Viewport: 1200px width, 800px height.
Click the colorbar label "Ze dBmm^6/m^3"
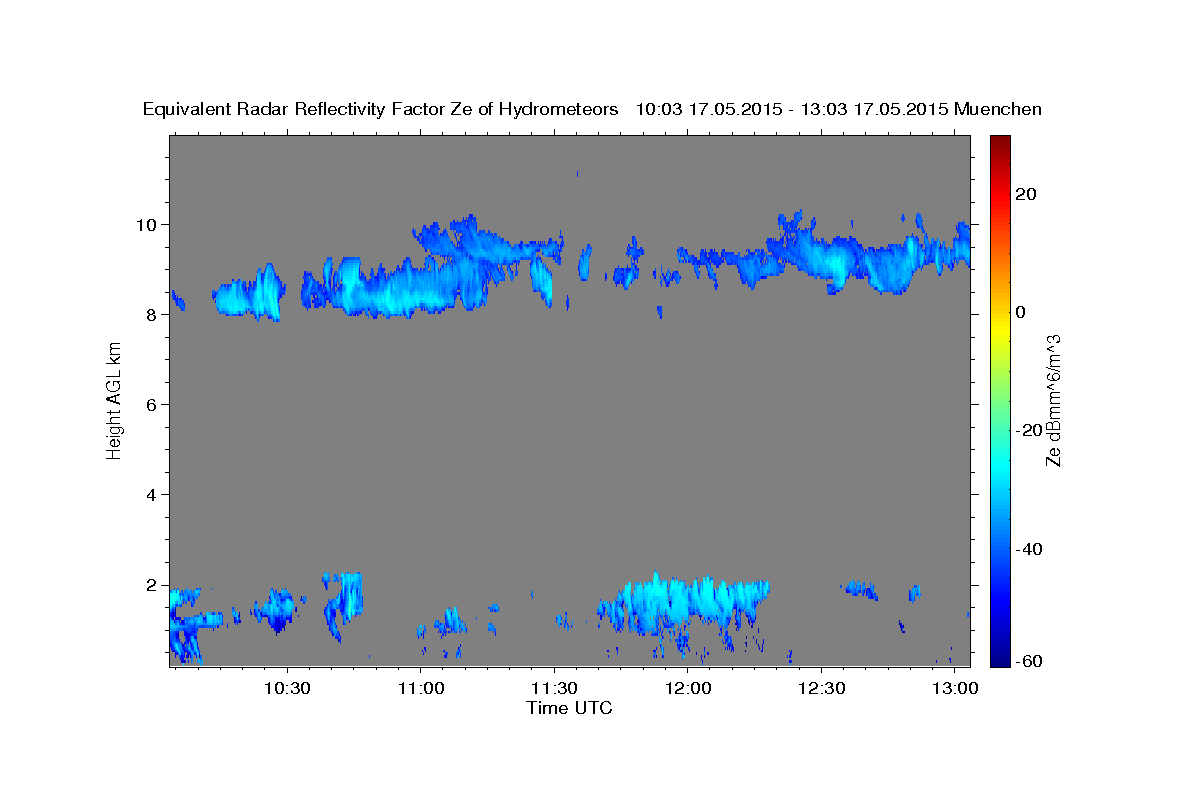(1053, 400)
